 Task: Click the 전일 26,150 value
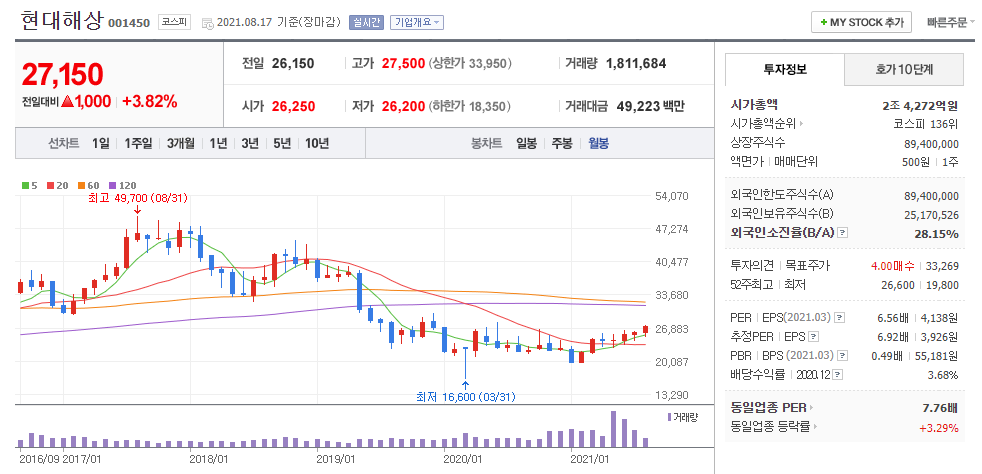293,63
